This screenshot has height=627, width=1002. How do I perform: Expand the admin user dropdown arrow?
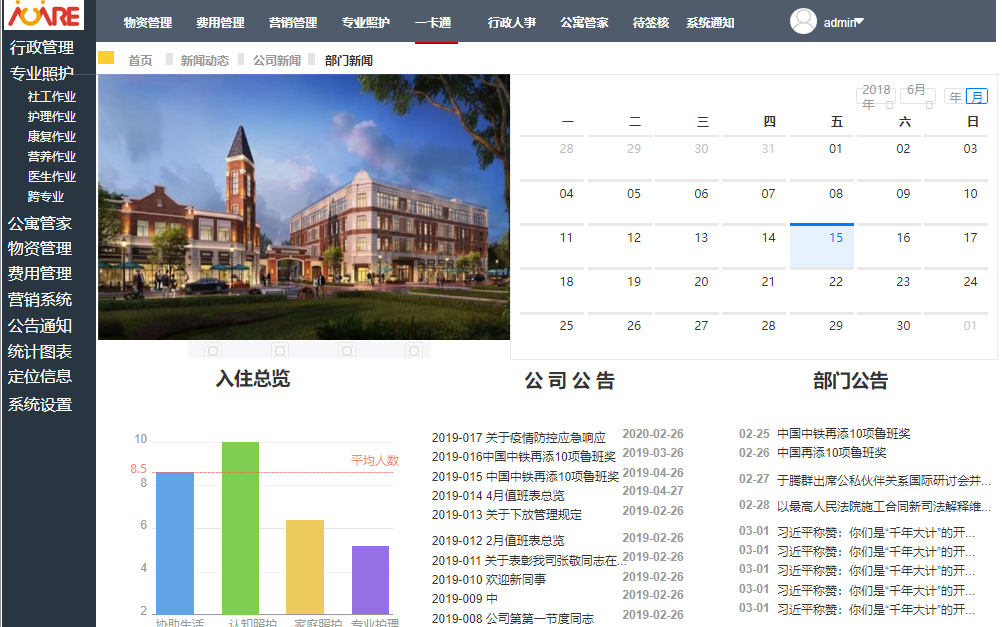858,21
